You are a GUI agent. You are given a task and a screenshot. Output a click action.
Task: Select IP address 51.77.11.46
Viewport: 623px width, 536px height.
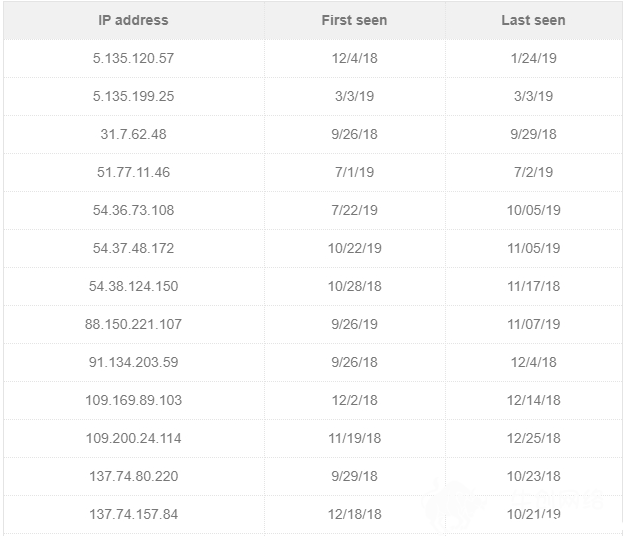point(133,172)
